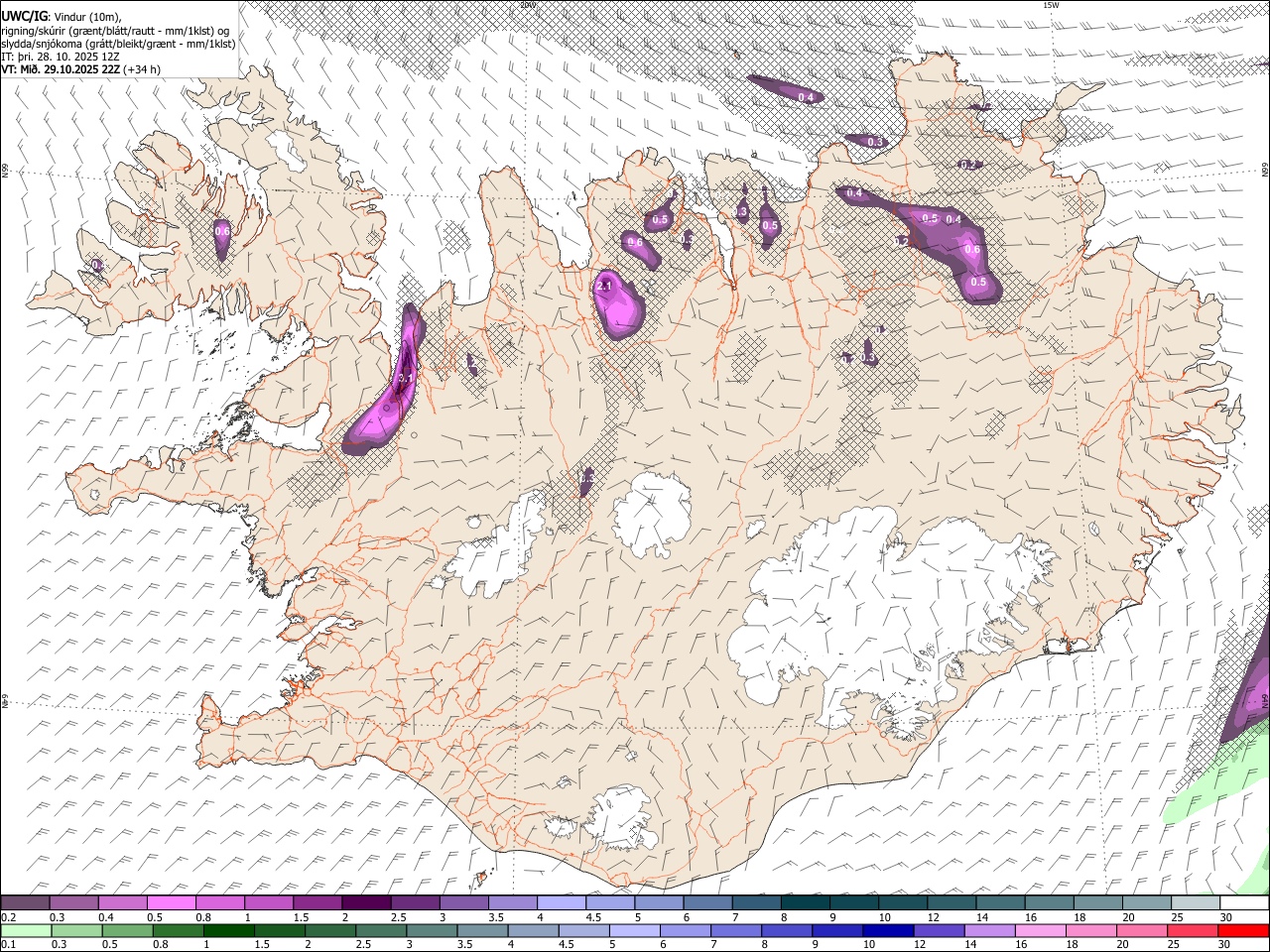The image size is (1270, 952).
Task: Click the '0.3' label in offshore blob below 0.4
Action: [x=875, y=143]
